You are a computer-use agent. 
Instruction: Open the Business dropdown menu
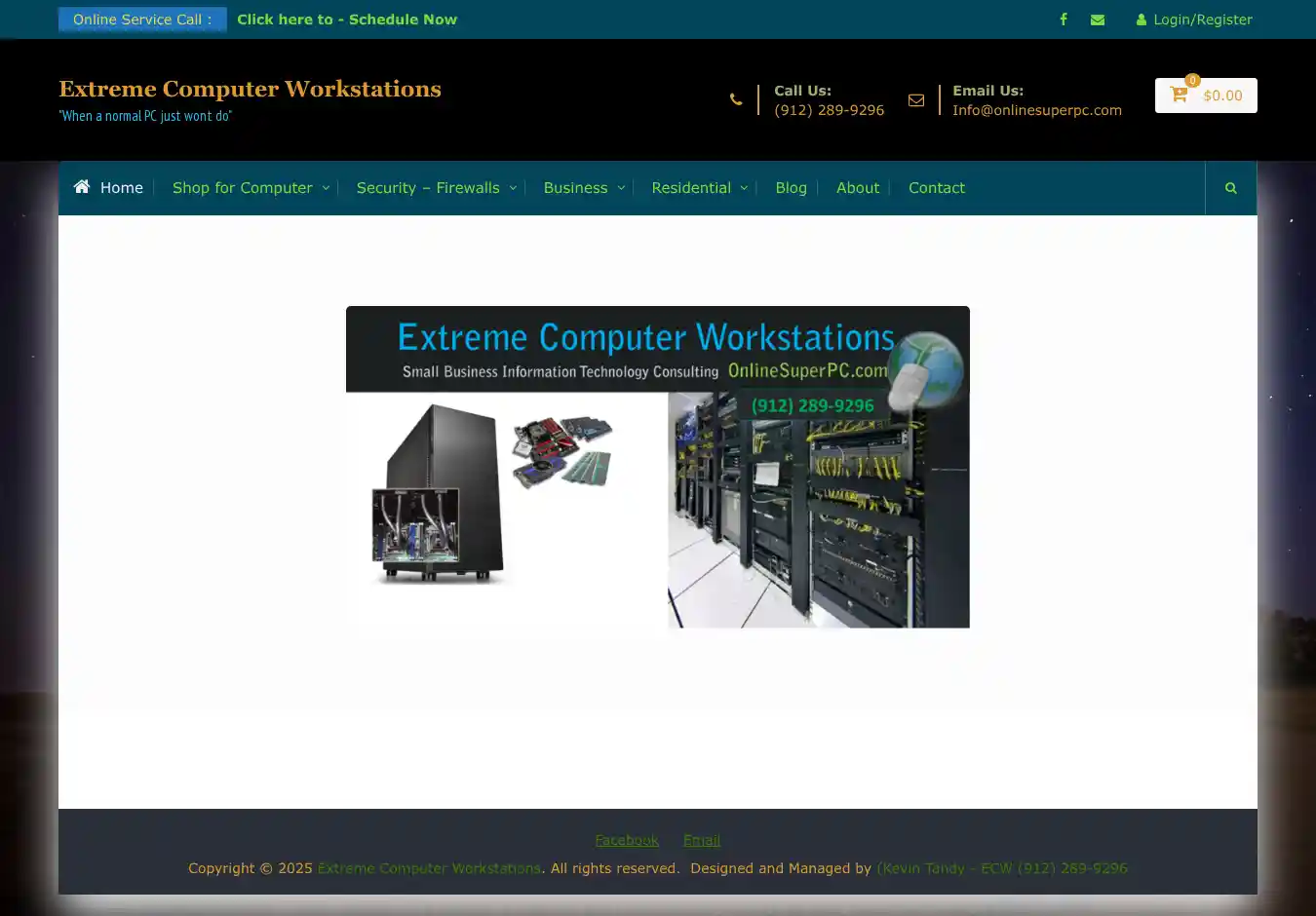621,188
